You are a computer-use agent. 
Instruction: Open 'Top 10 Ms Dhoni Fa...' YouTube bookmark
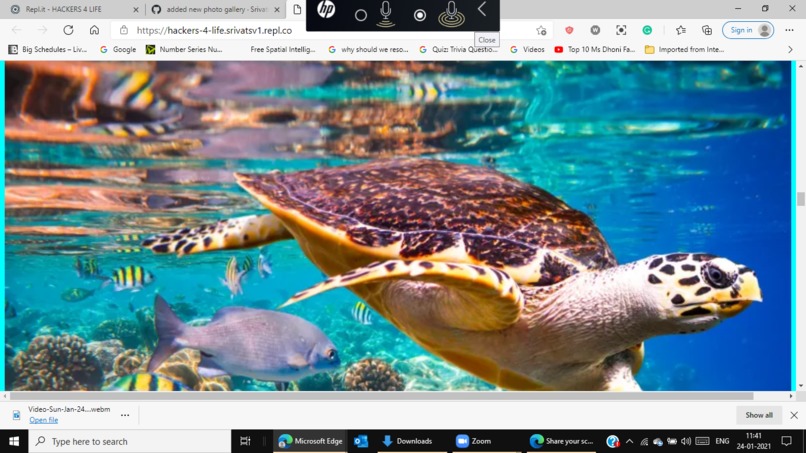pyautogui.click(x=595, y=49)
